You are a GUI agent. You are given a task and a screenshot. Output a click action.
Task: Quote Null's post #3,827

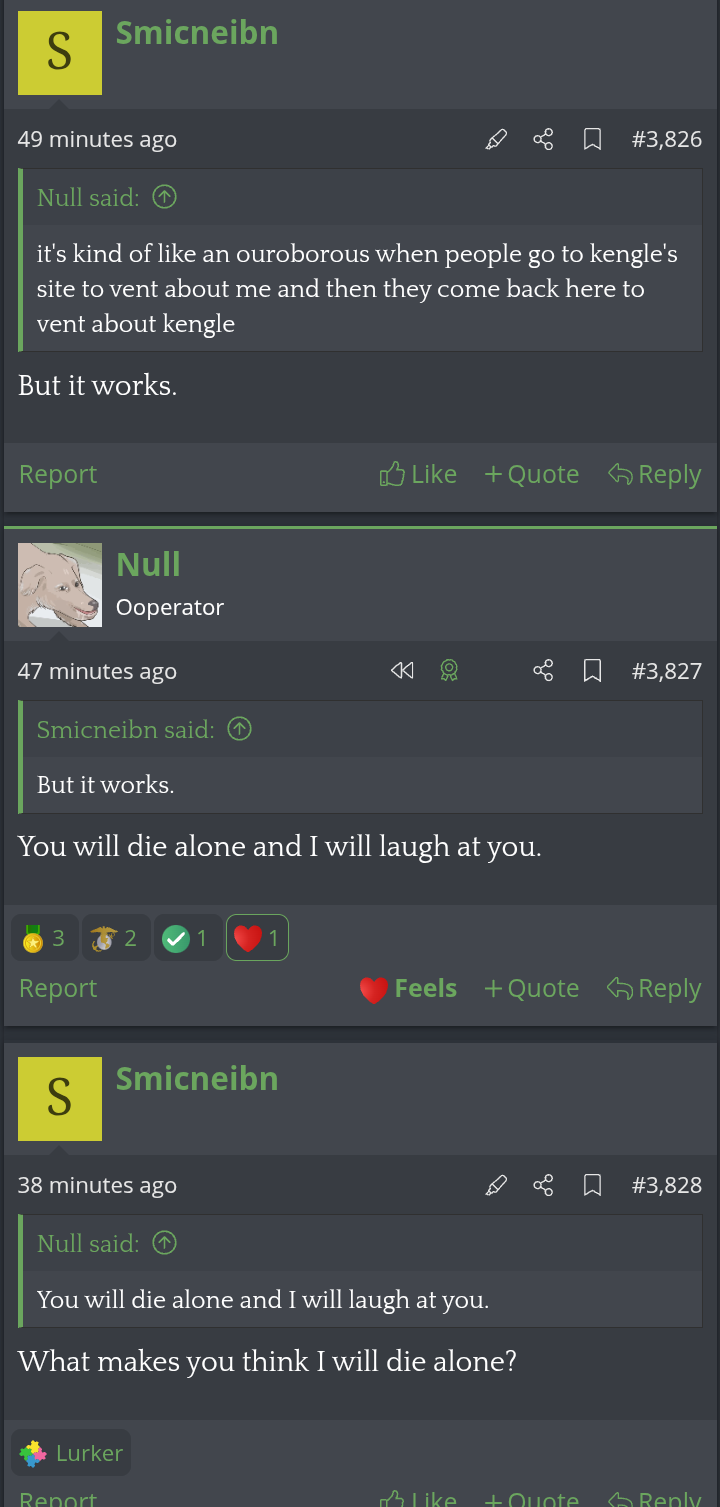tap(531, 988)
